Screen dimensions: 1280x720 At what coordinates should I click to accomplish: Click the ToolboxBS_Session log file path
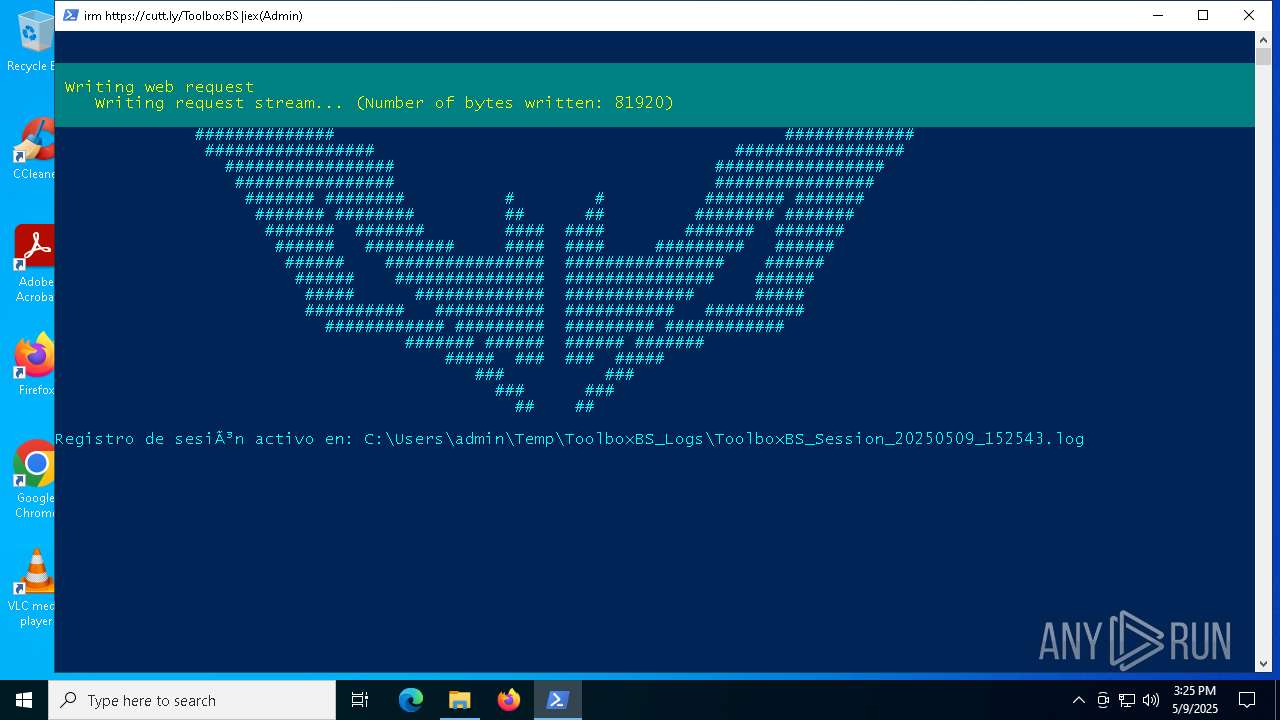[724, 439]
